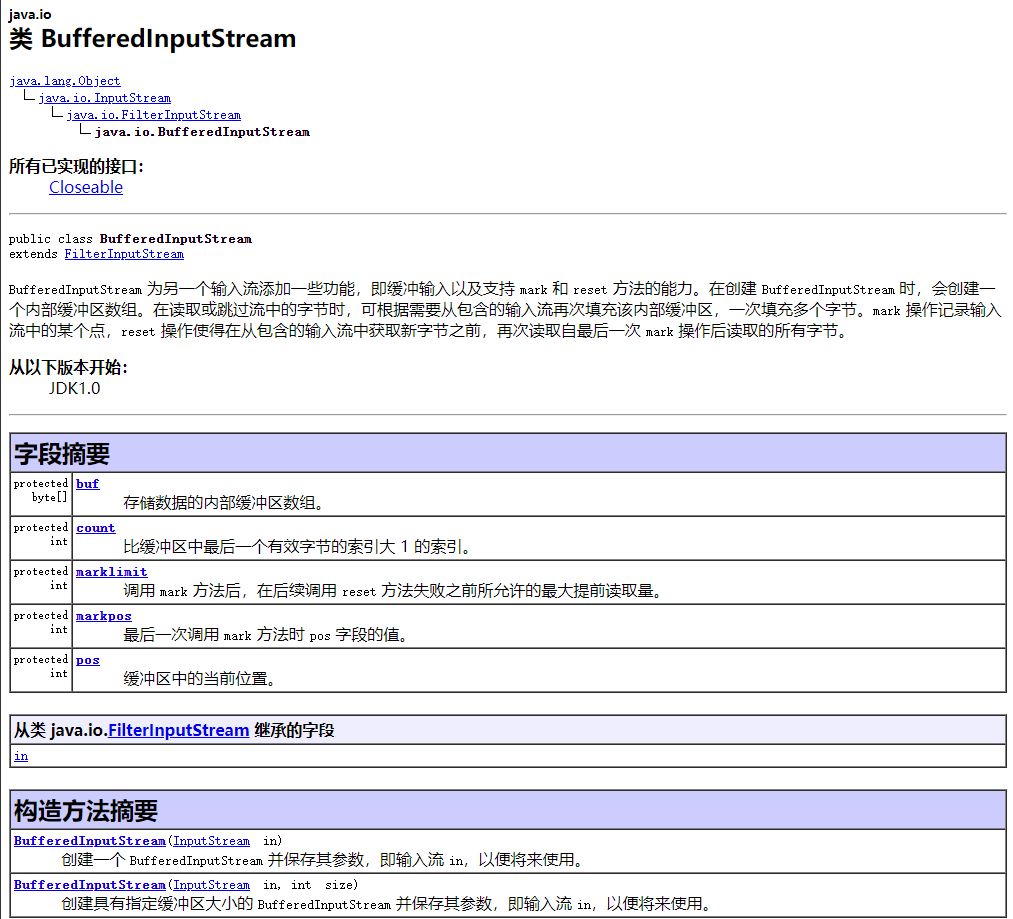Open the markpos field link

click(103, 615)
